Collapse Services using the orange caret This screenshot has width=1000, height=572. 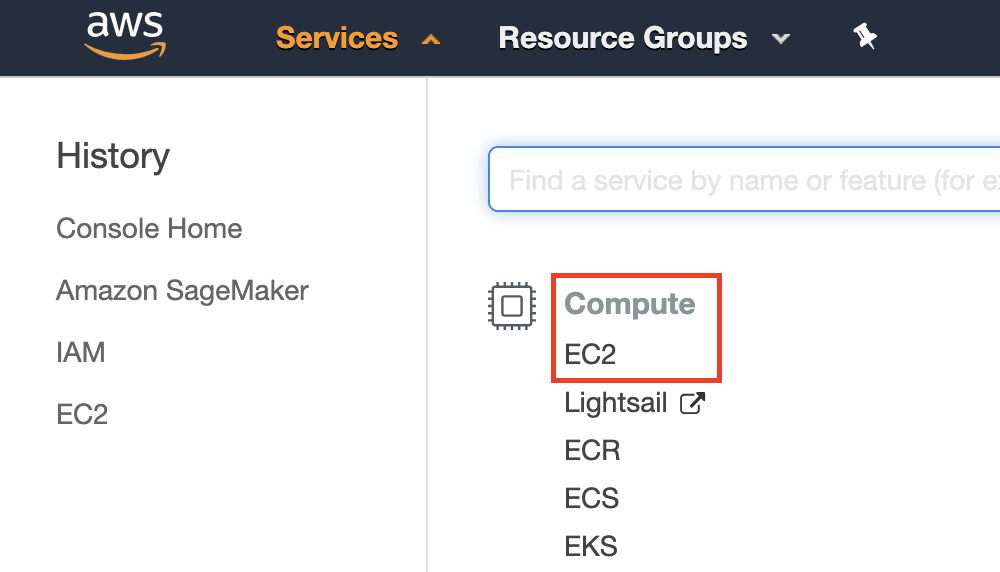pos(431,40)
